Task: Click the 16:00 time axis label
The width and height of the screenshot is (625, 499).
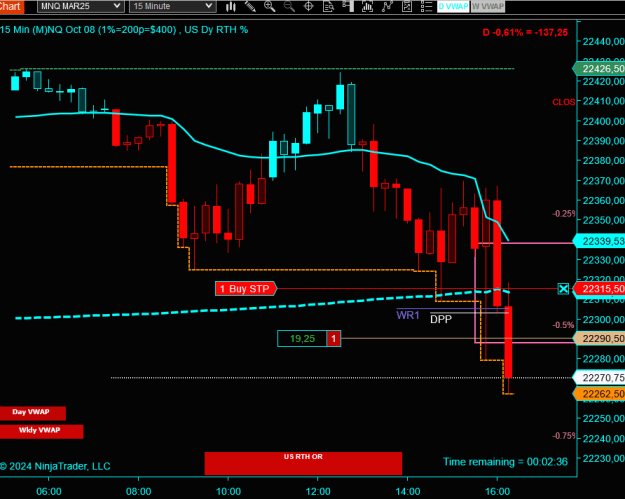Action: tap(497, 491)
